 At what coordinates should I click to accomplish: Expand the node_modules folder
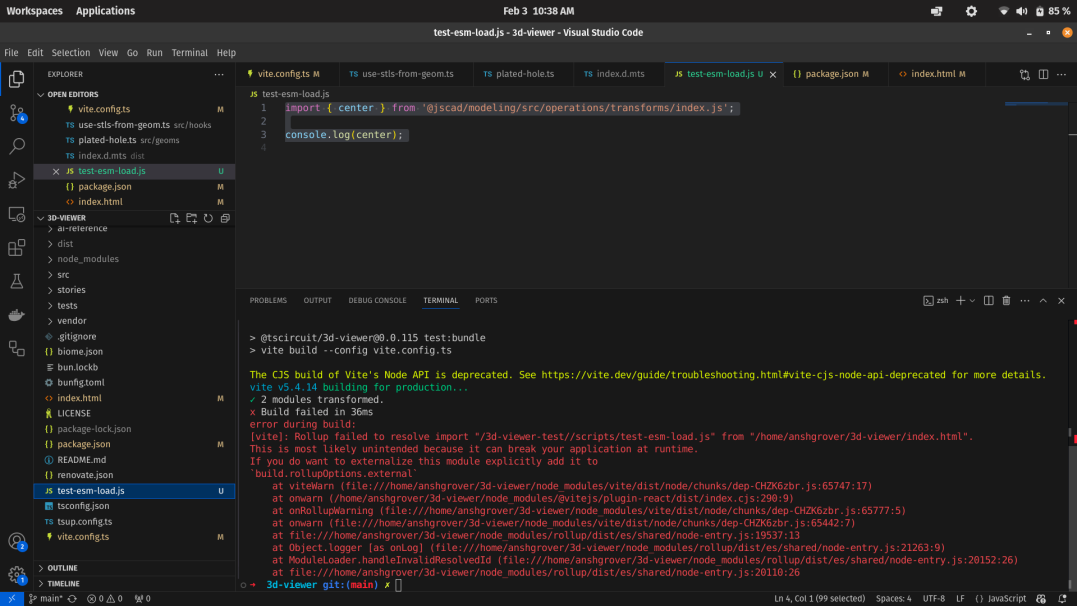pos(87,259)
